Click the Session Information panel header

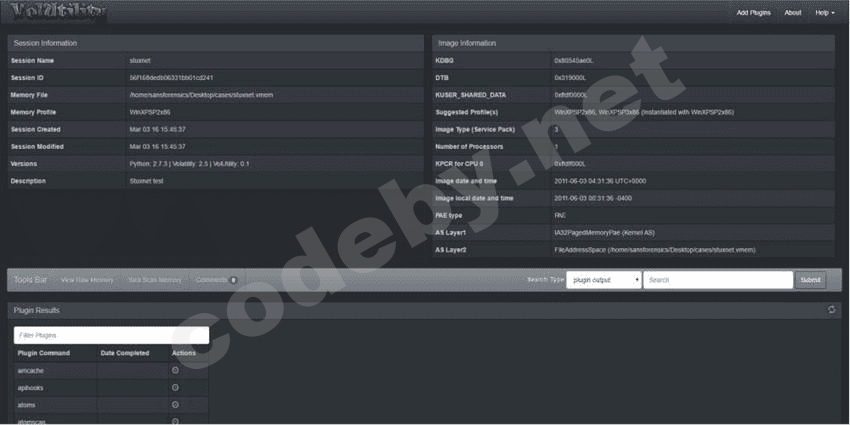pos(216,43)
